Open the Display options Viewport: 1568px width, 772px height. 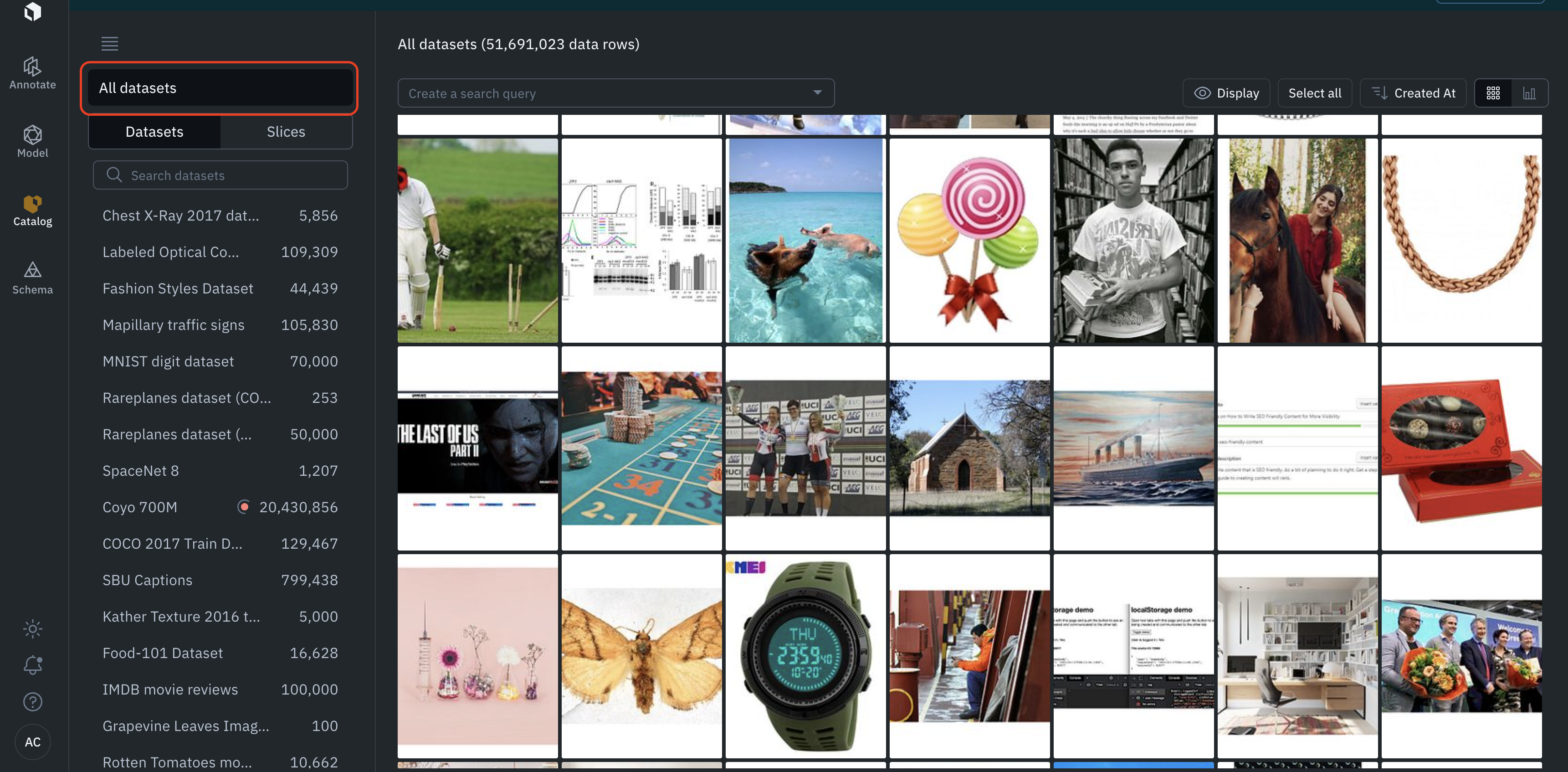click(1226, 93)
